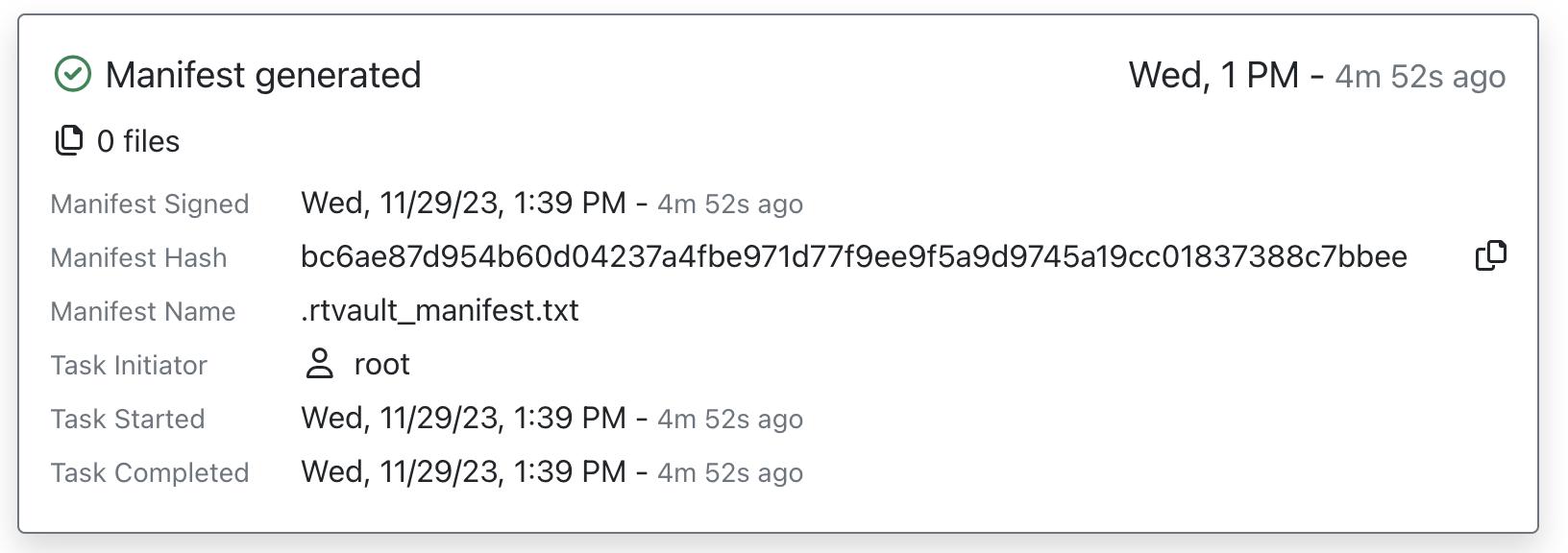Click the Task Started label
Image resolution: width=1568 pixels, height=553 pixels.
pos(127,419)
